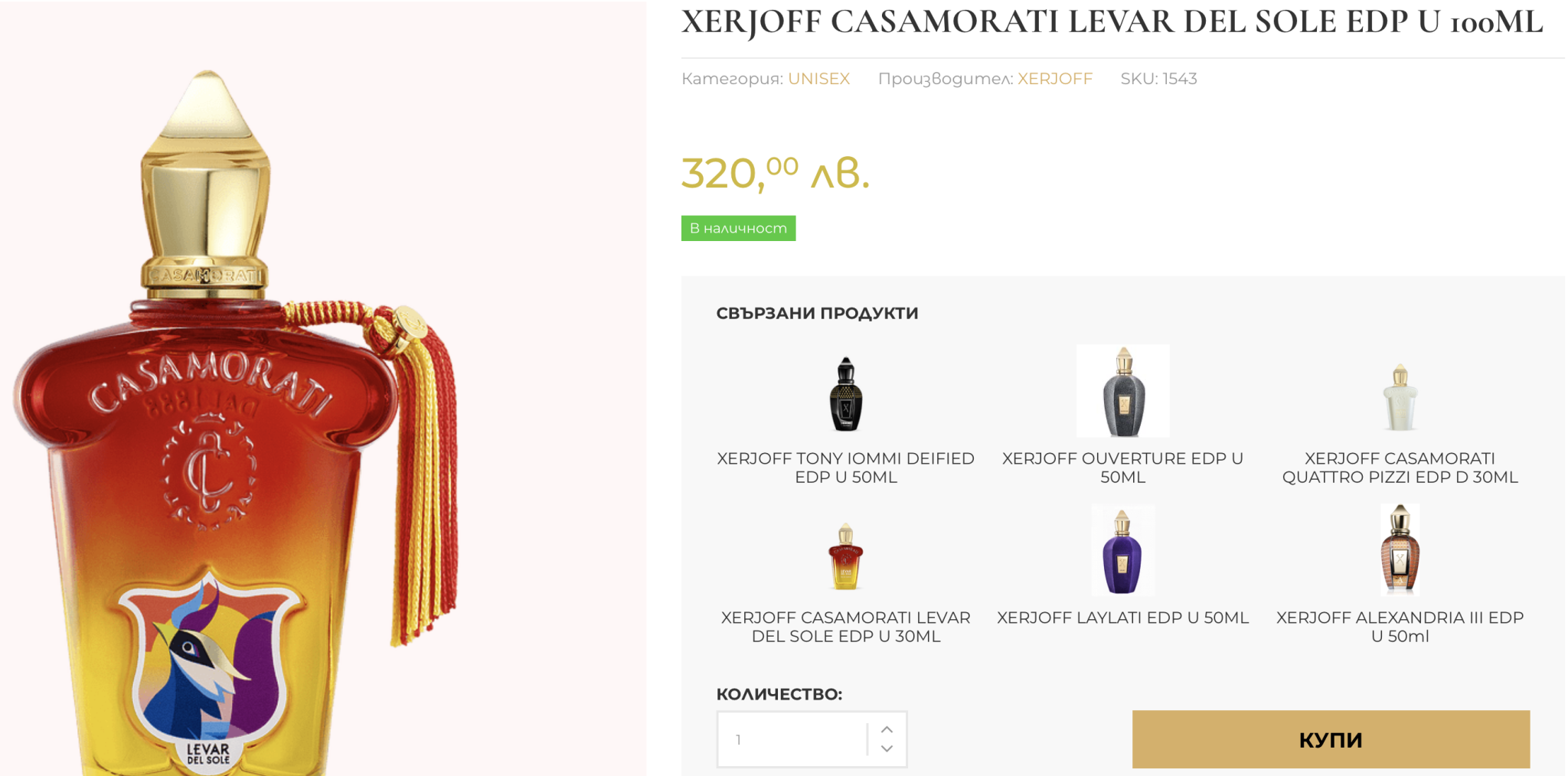Image resolution: width=1568 pixels, height=776 pixels.
Task: Increase quantity with the up arrow
Action: coord(887,729)
